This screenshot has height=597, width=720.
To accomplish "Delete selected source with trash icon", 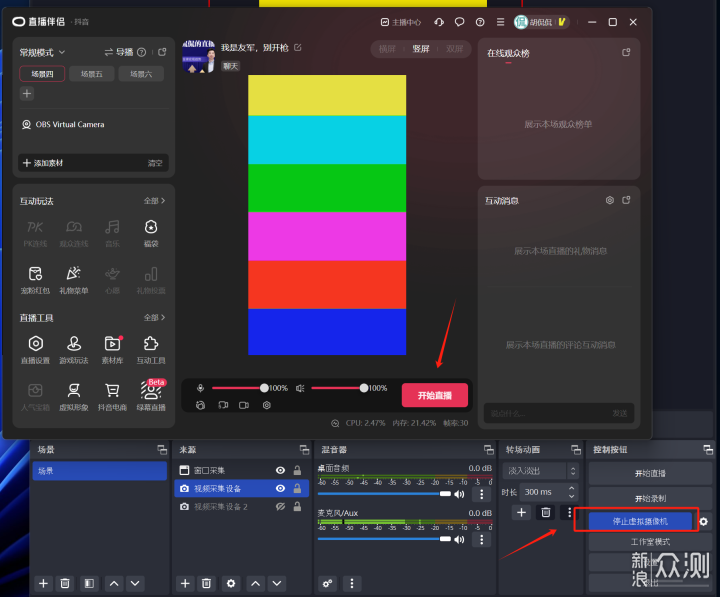I will 207,583.
